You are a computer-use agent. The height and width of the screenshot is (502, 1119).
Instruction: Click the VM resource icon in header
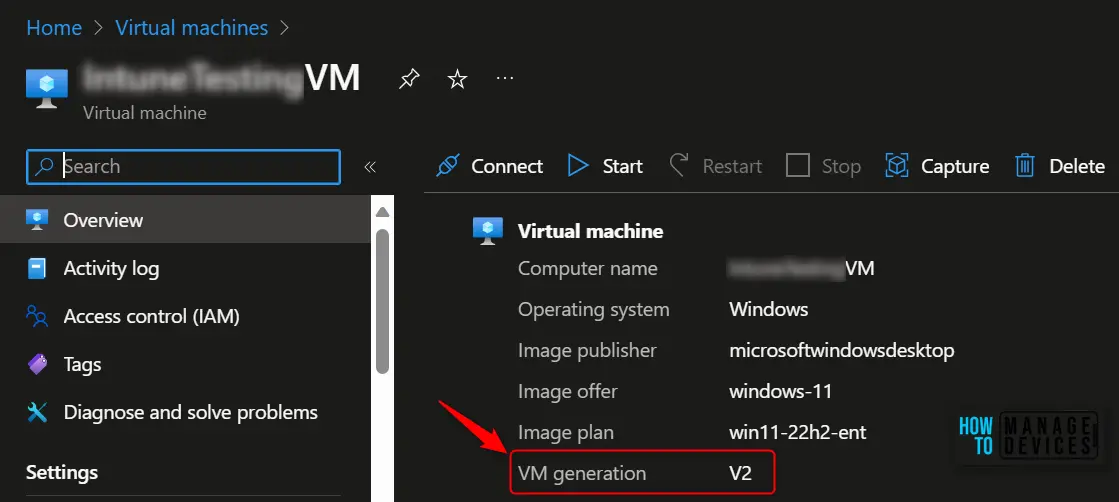[x=46, y=88]
